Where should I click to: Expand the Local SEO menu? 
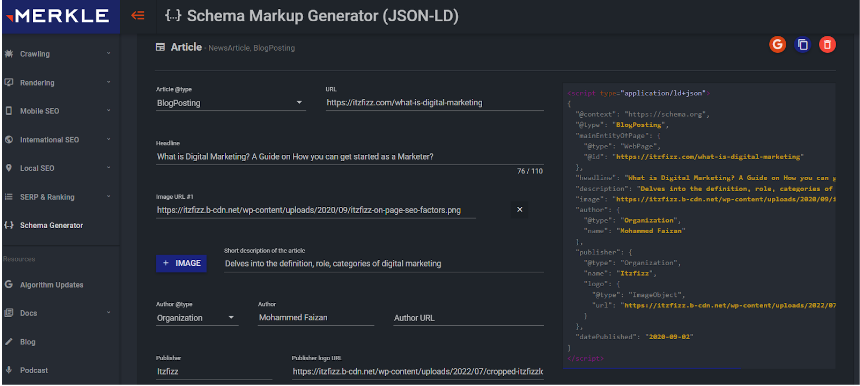tap(109, 167)
